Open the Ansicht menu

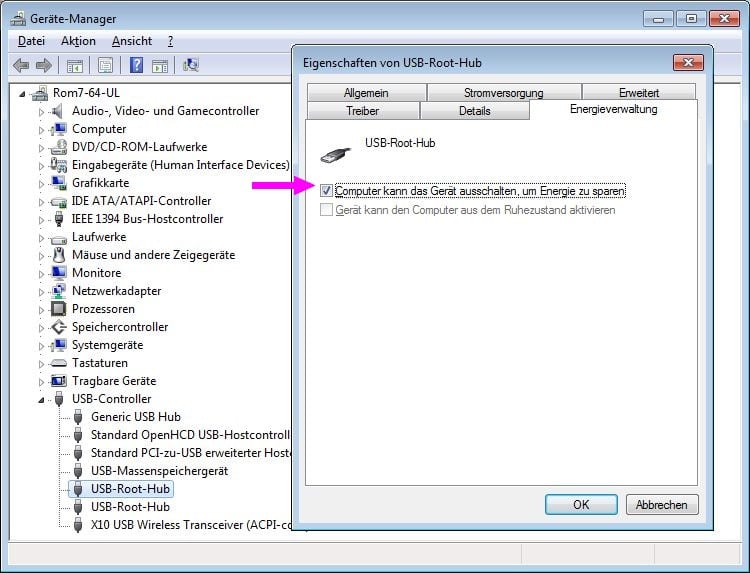pos(132,41)
